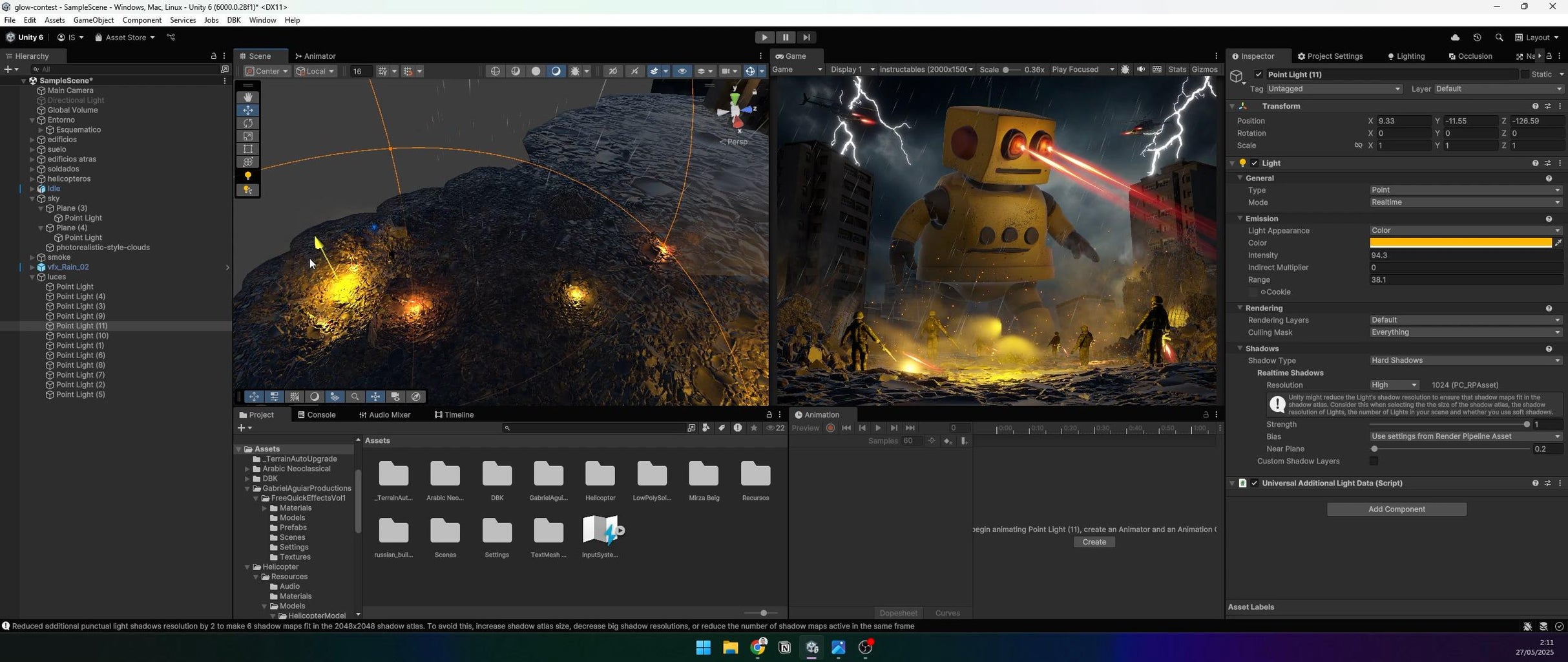1568x662 pixels.
Task: Click the Play Focused button
Action: coord(1083,69)
